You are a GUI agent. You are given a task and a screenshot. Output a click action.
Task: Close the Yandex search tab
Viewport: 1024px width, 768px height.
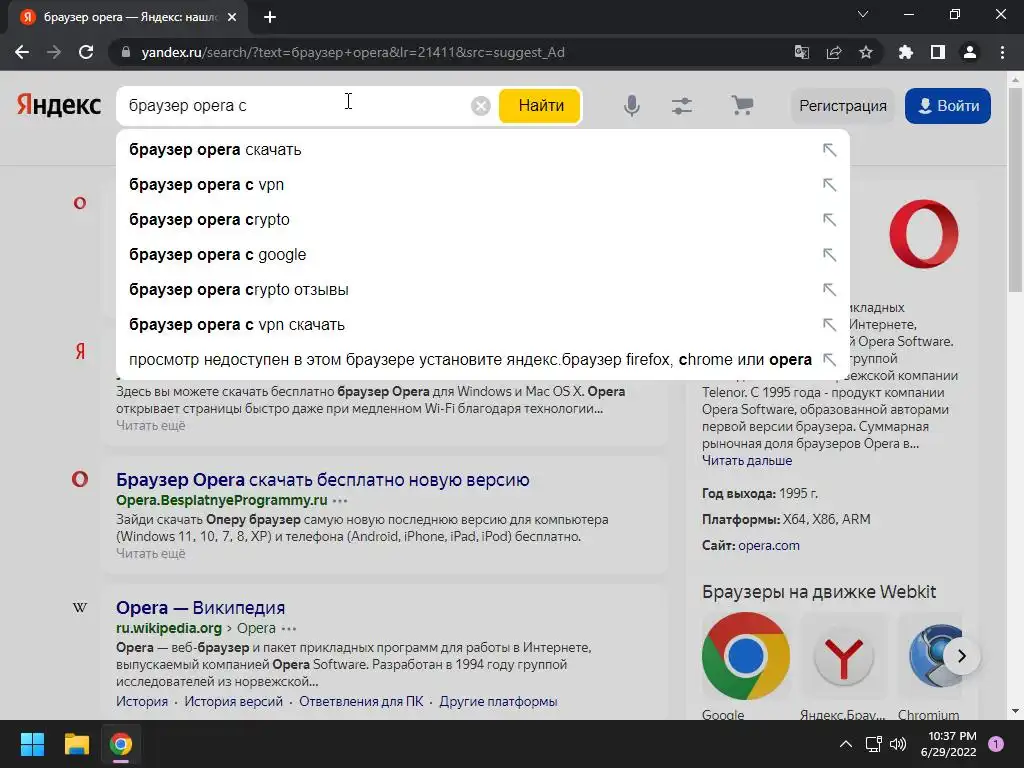tap(232, 17)
